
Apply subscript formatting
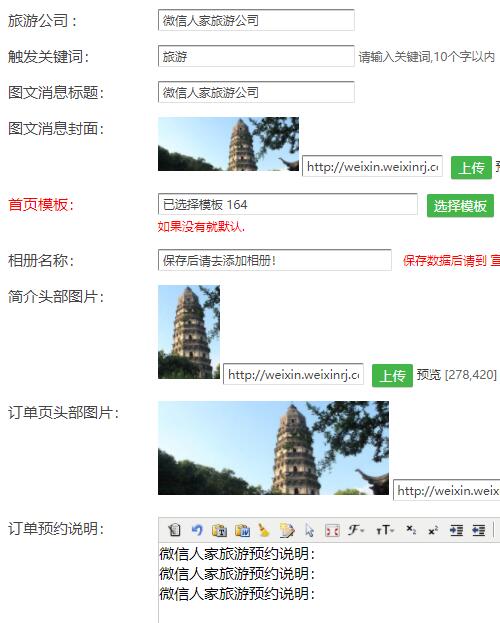(x=411, y=530)
